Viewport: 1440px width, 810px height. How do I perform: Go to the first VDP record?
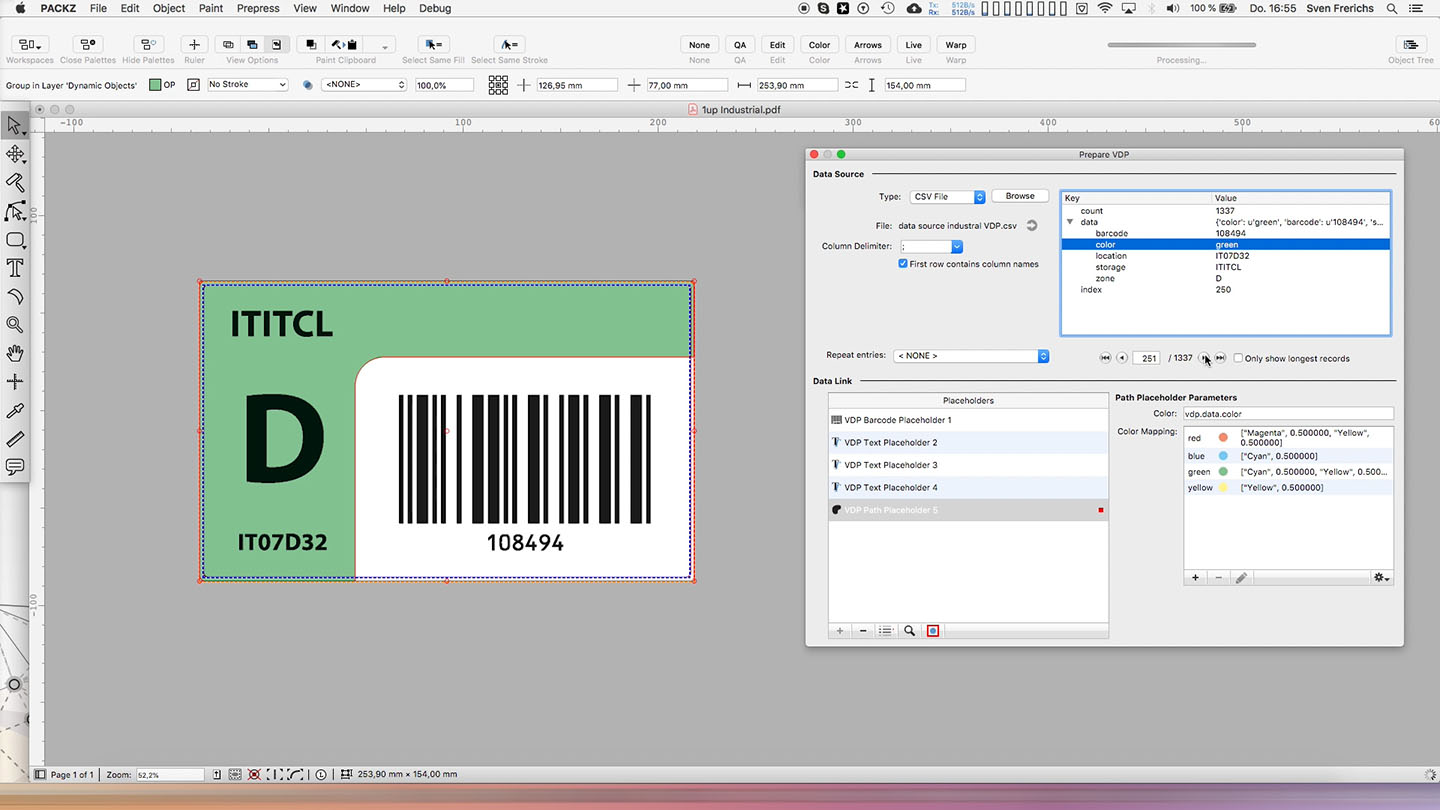coord(1105,358)
